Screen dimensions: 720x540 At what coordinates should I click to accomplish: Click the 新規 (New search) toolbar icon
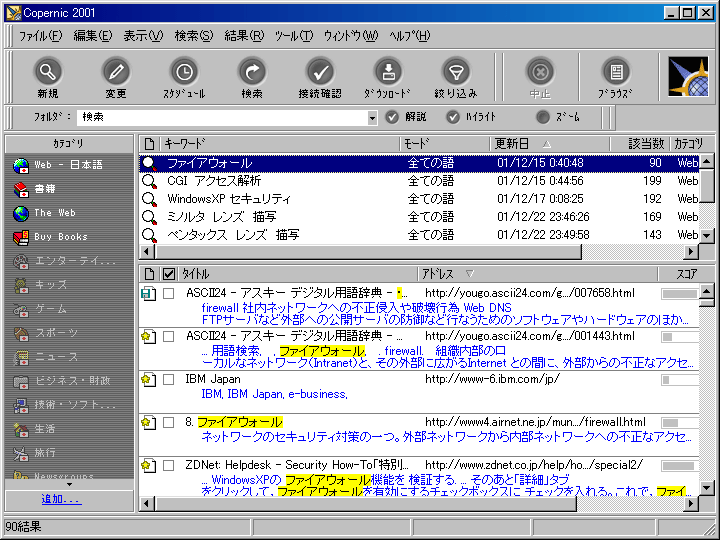[x=48, y=72]
